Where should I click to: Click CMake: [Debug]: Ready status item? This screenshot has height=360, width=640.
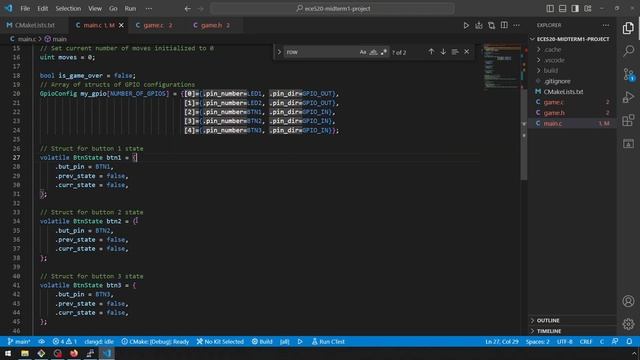[155, 342]
